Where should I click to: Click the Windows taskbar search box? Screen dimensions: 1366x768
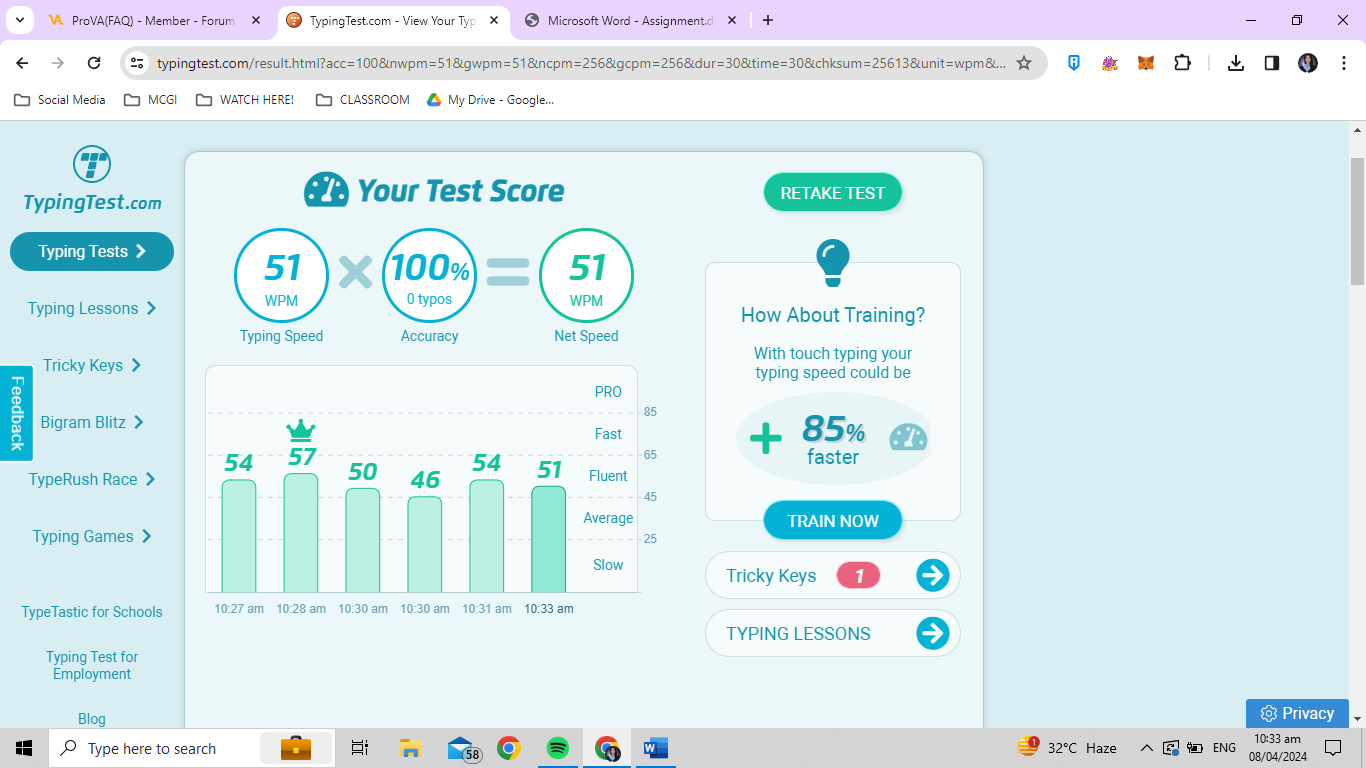(190, 748)
